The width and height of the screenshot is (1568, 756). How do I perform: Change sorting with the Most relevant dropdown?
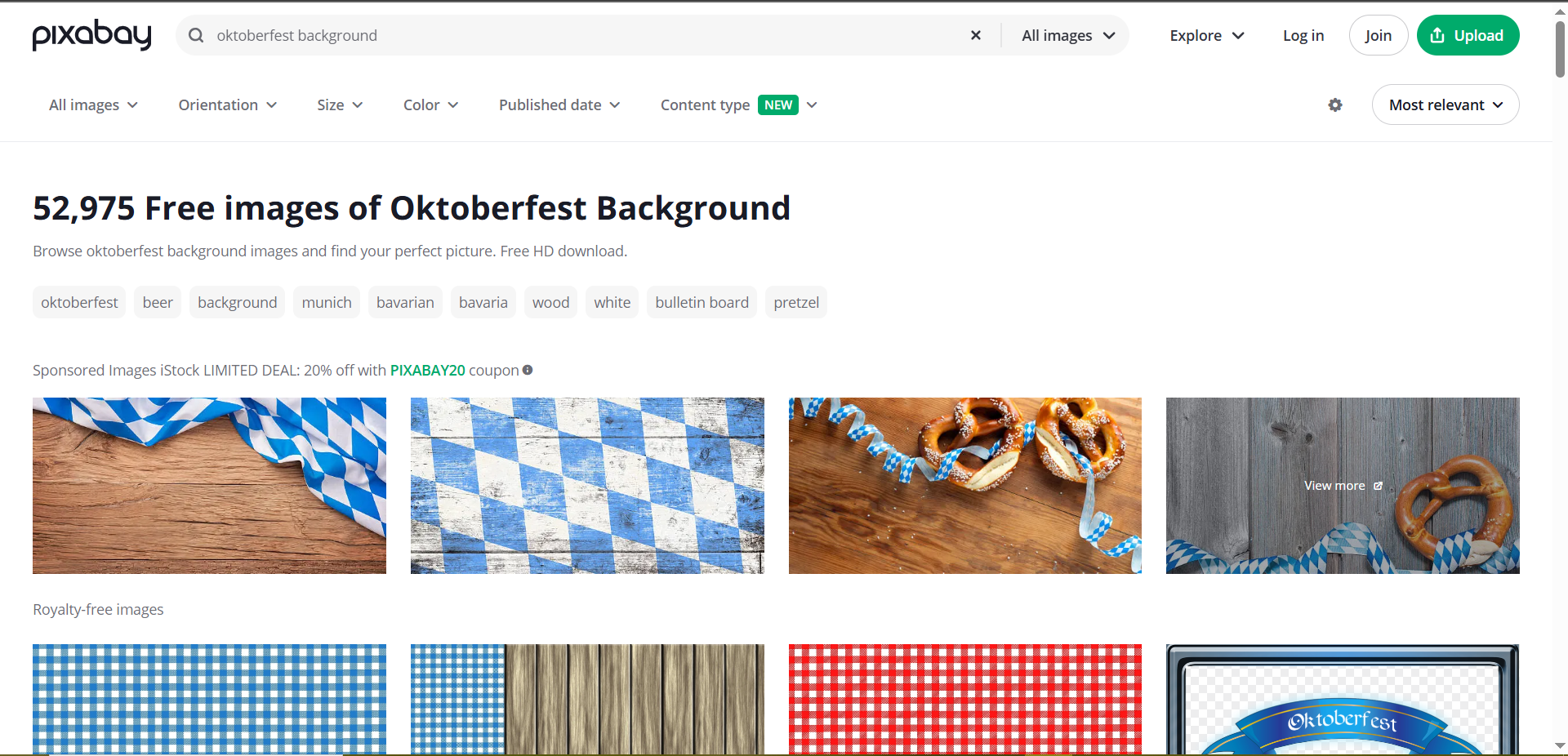coord(1445,105)
